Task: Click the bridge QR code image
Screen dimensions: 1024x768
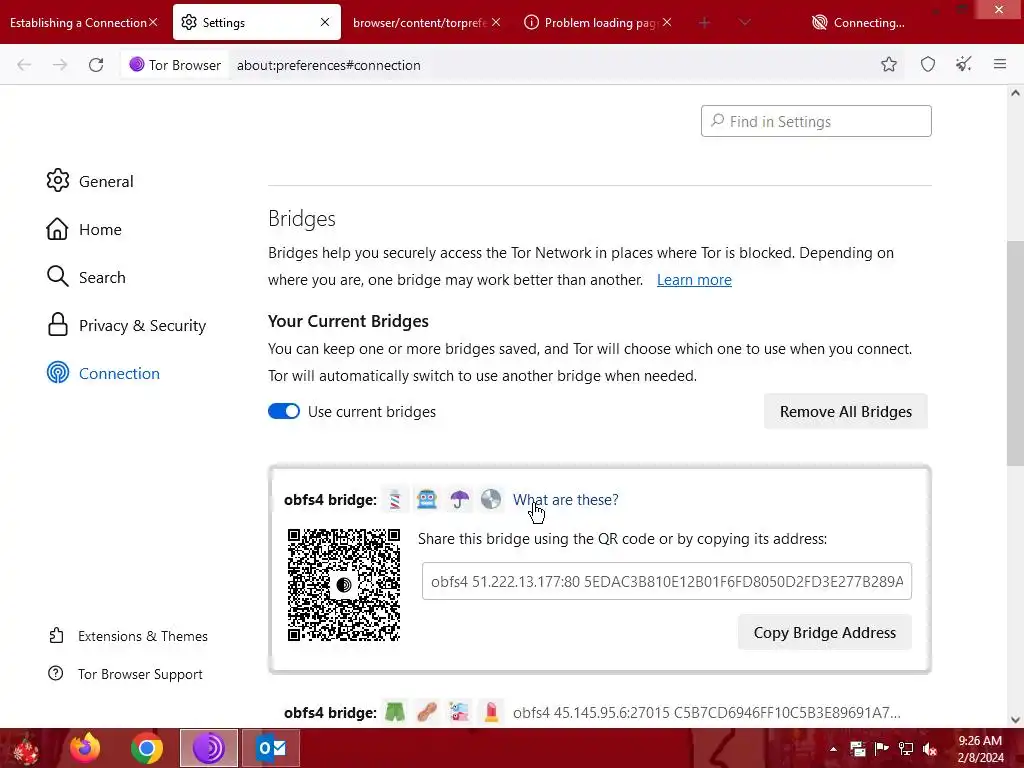Action: [x=344, y=585]
